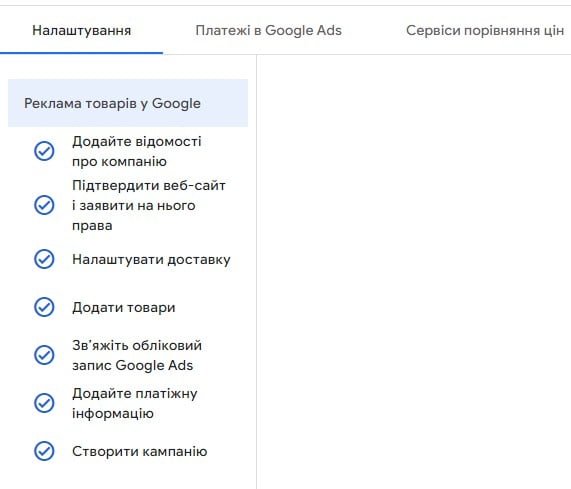Open the Сервіси порівняння цін tab
The image size is (571, 489).
(x=485, y=30)
